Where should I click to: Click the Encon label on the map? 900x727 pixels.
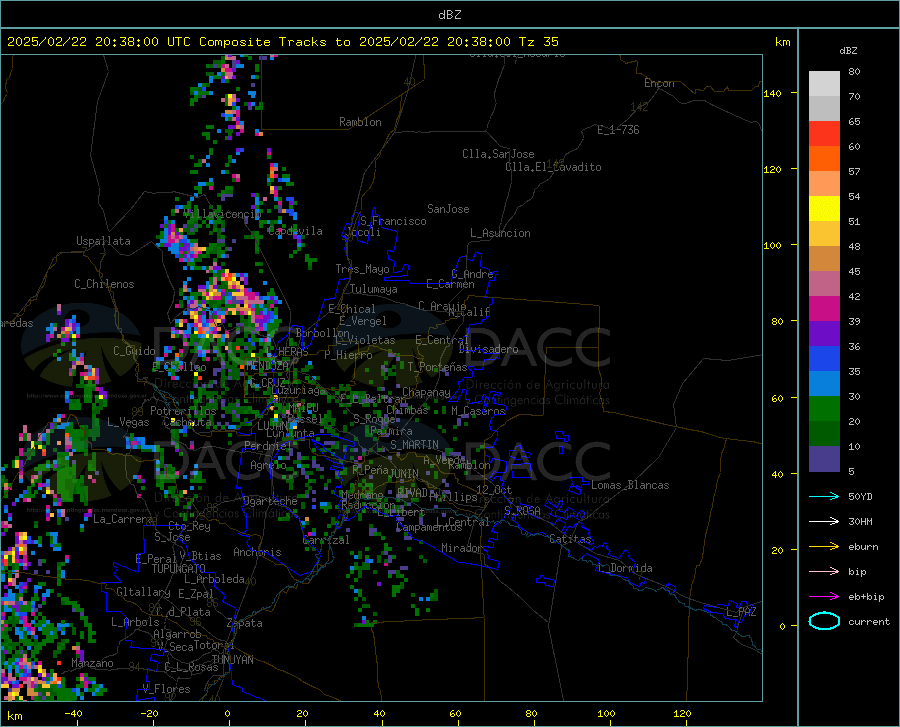(659, 83)
